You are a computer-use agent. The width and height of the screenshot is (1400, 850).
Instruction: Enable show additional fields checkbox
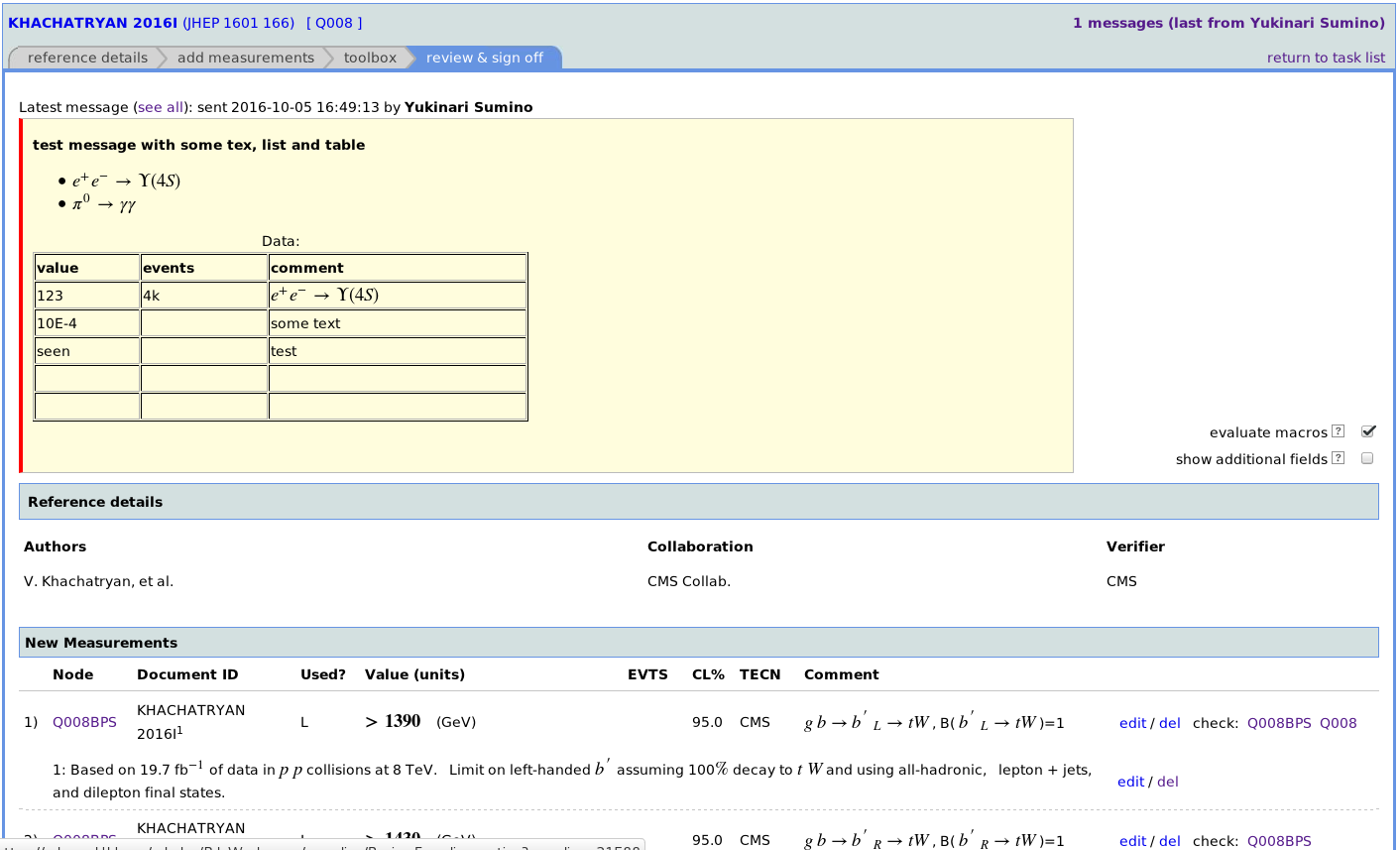[1367, 458]
